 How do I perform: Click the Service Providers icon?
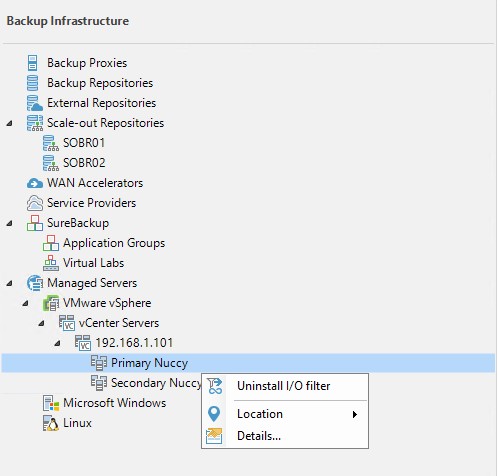point(35,203)
